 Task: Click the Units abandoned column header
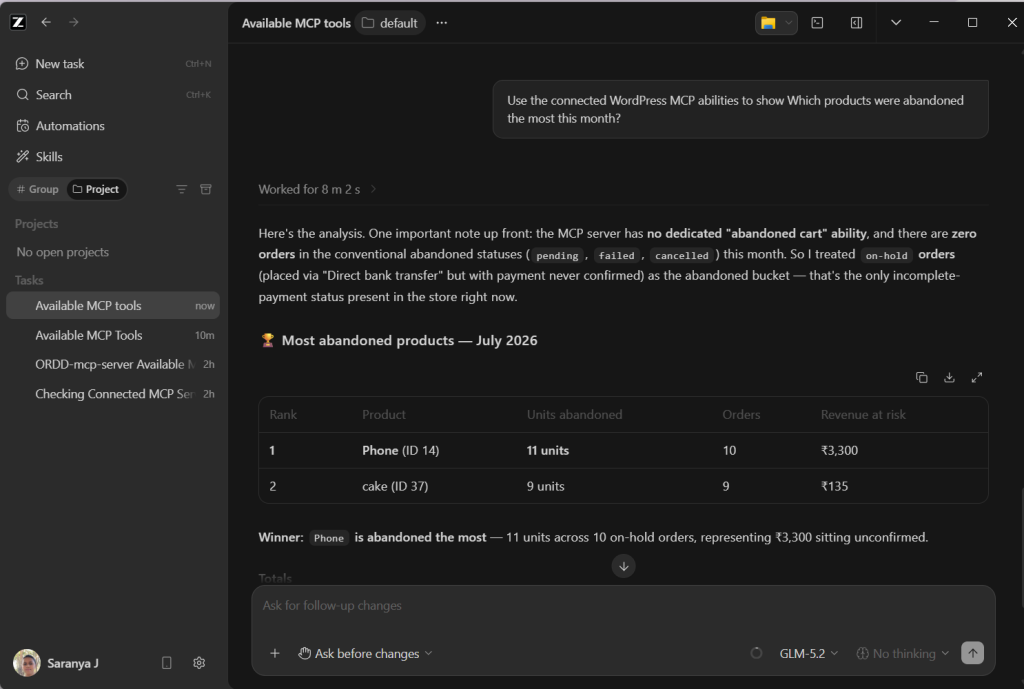[575, 415]
